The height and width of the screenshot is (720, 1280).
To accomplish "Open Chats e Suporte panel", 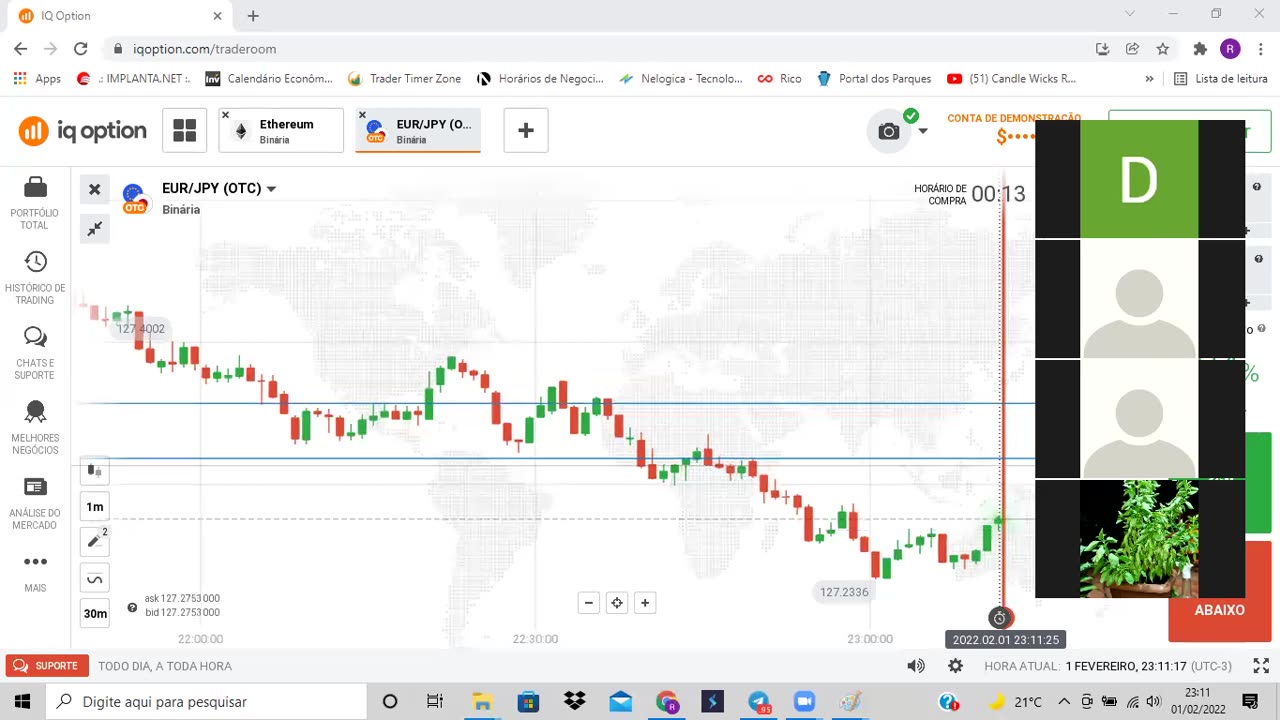I will click(x=35, y=353).
